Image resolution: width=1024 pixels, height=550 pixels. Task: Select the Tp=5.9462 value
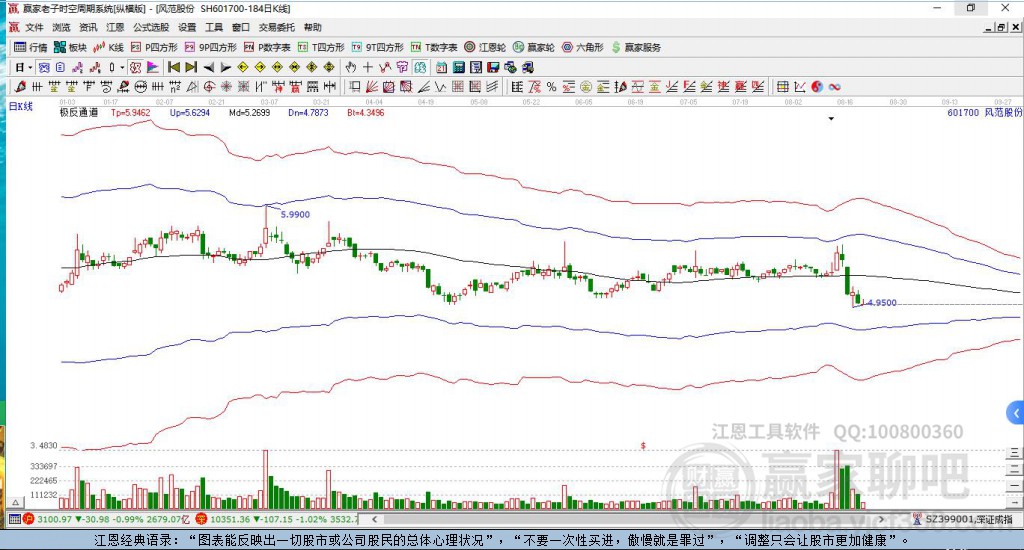coord(131,112)
